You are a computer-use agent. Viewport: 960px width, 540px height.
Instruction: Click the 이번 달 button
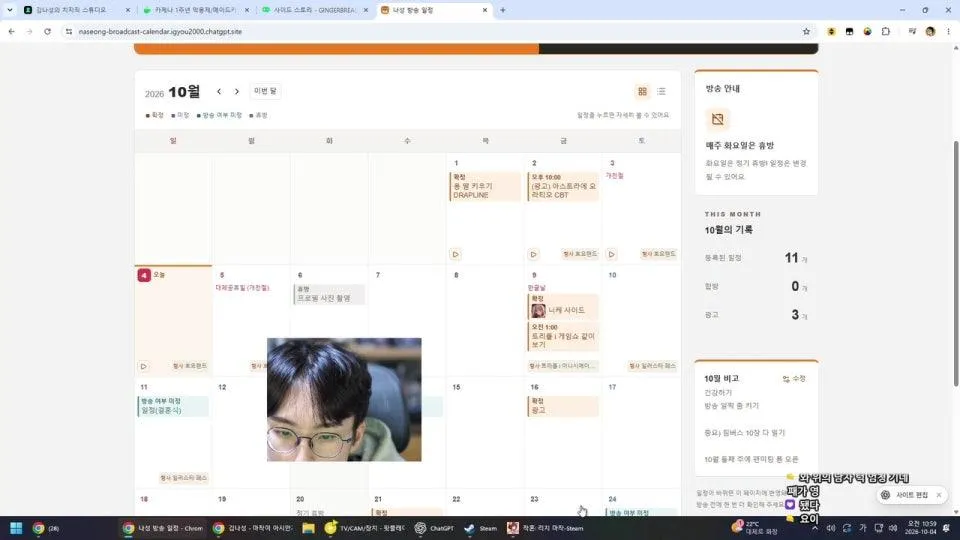[x=265, y=91]
